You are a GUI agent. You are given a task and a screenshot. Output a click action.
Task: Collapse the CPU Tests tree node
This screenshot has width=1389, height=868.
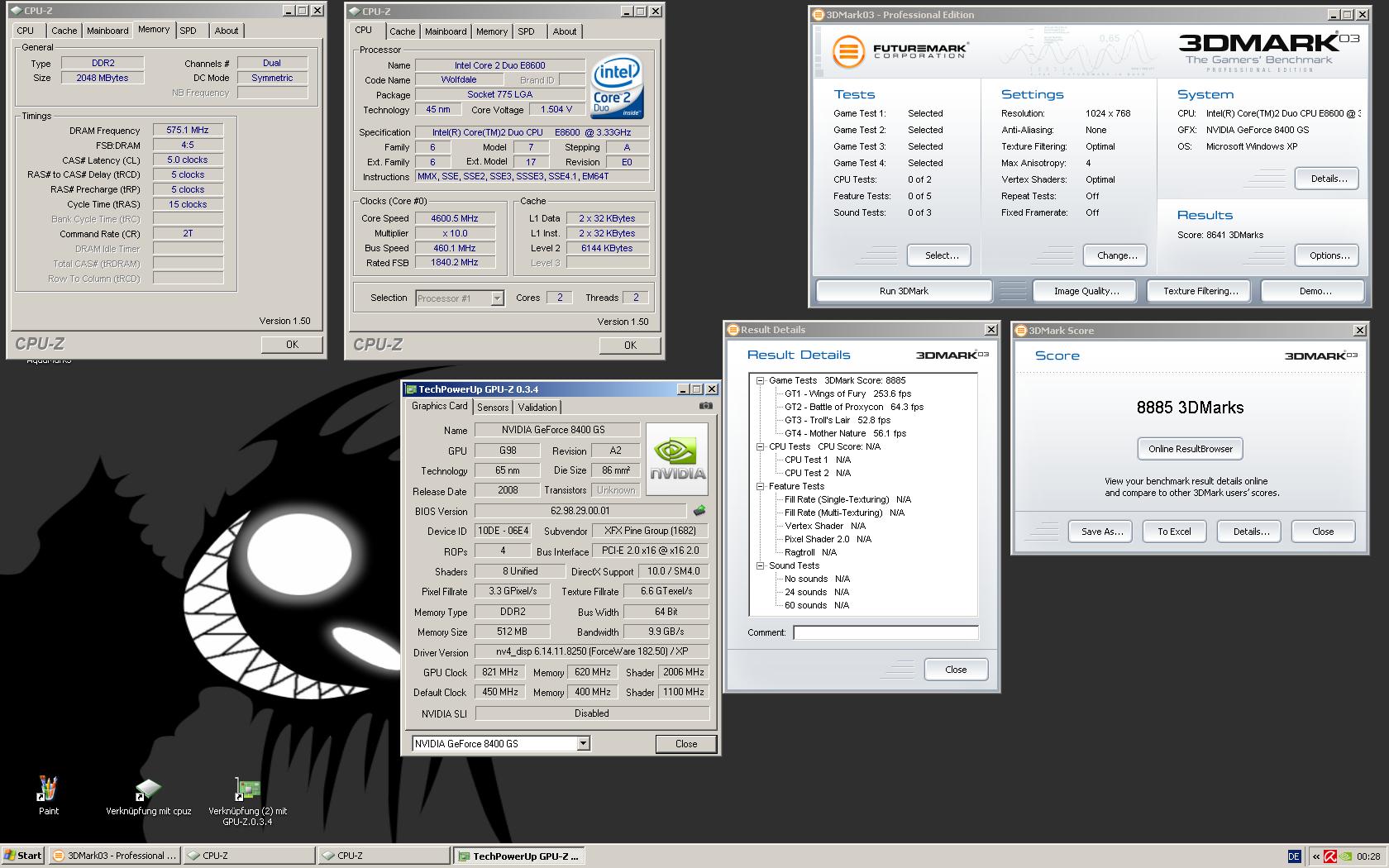click(x=760, y=446)
